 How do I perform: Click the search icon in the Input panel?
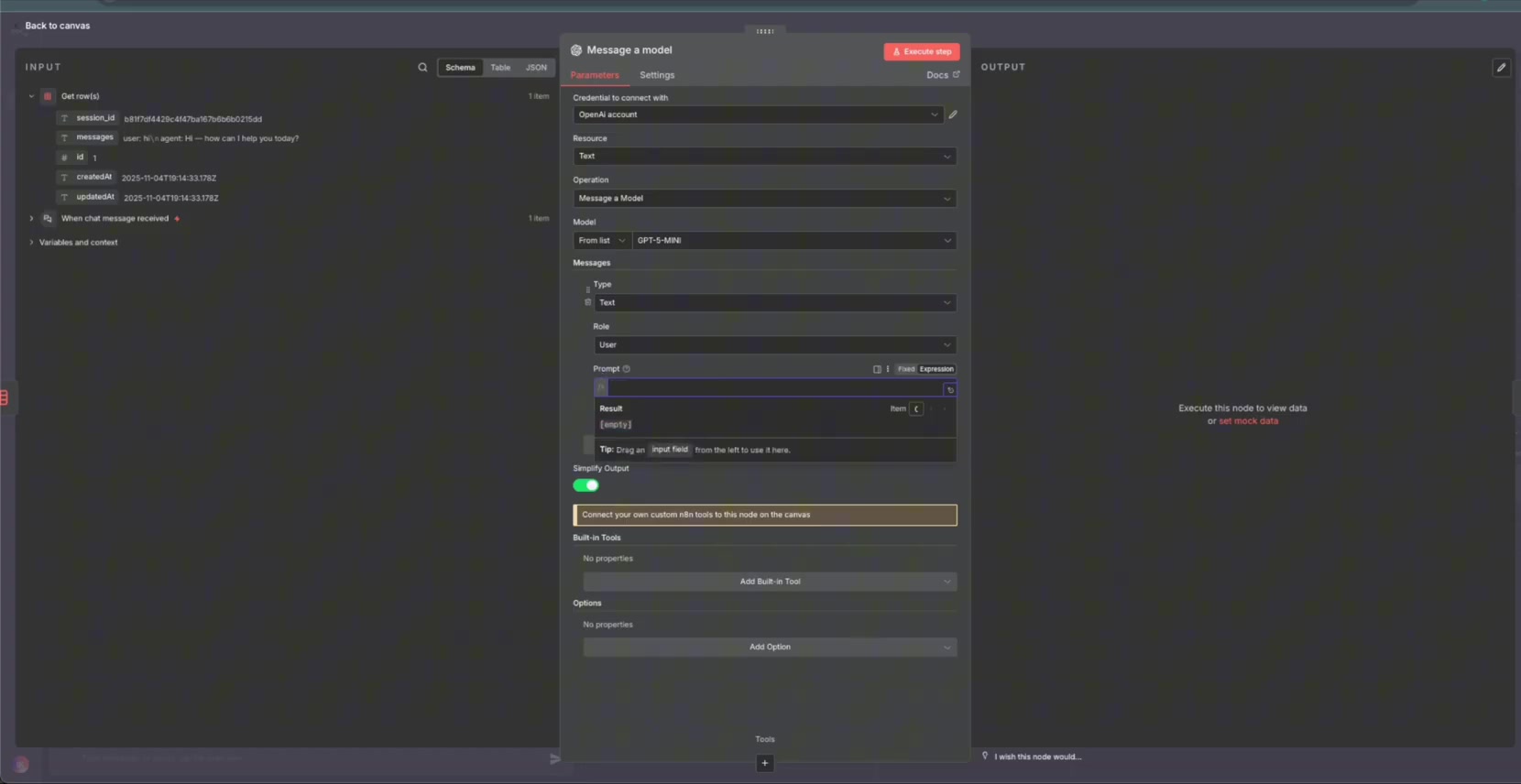point(422,67)
